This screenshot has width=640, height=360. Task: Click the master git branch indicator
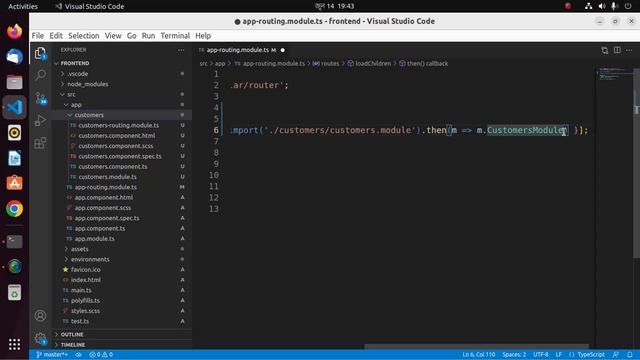point(52,355)
